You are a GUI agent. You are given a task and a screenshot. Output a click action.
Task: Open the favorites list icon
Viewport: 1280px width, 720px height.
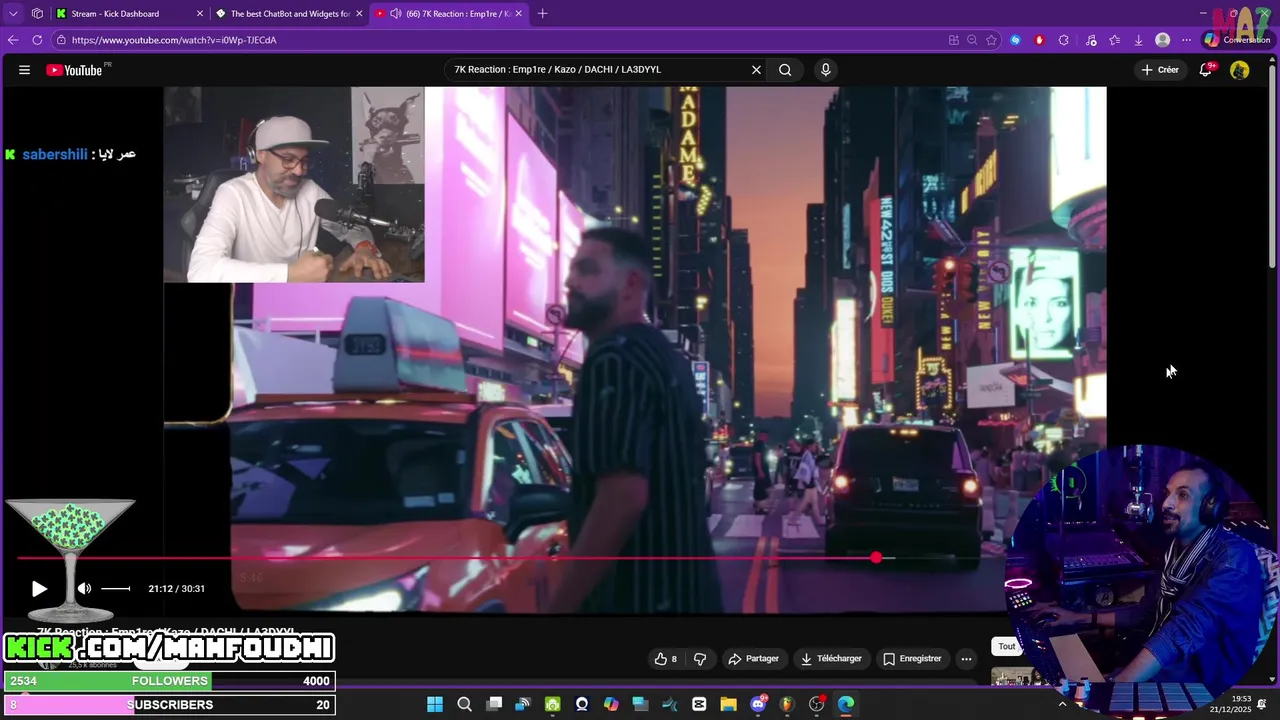tap(1114, 40)
